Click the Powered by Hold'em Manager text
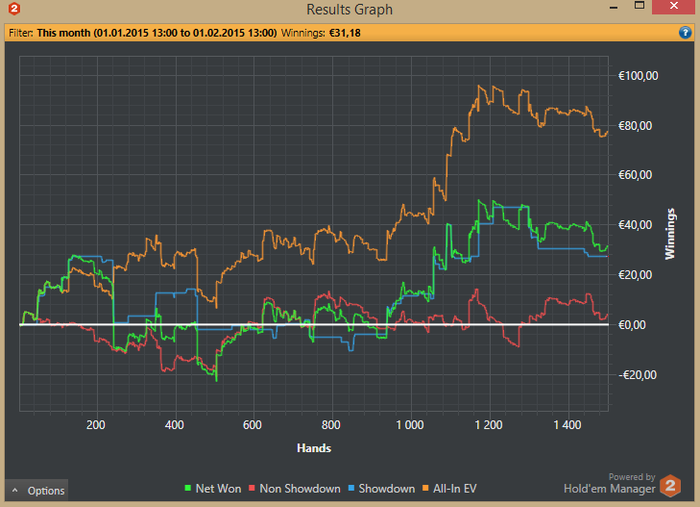The width and height of the screenshot is (700, 507). coord(609,484)
